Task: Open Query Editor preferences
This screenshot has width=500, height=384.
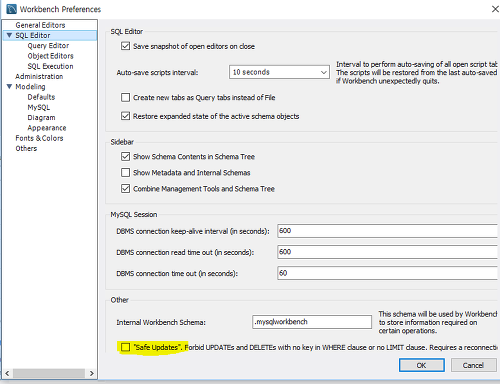Action: [x=48, y=46]
